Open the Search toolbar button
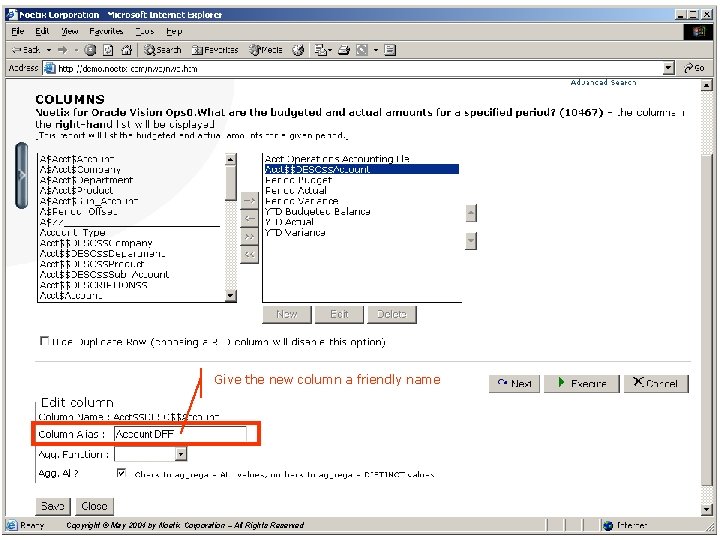This screenshot has width=720, height=540. click(x=163, y=50)
